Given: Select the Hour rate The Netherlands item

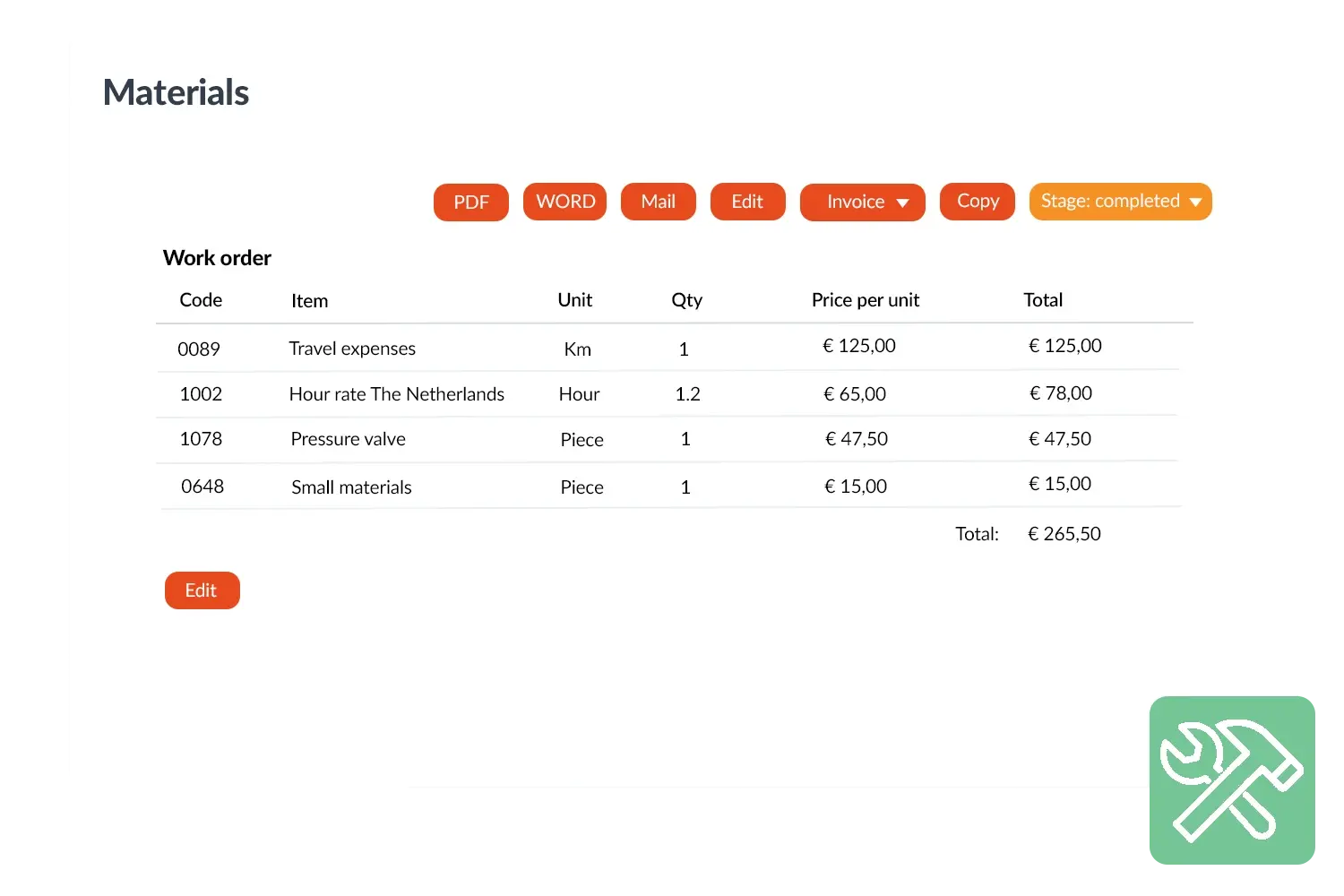Looking at the screenshot, I should (396, 394).
